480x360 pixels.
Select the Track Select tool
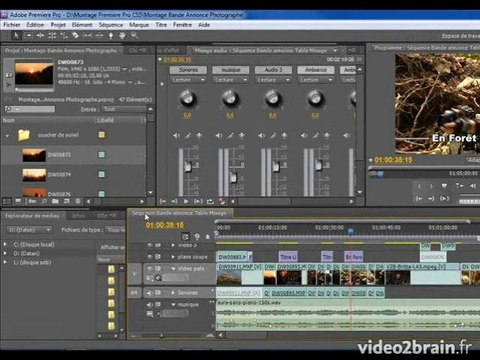pyautogui.click(x=28, y=35)
